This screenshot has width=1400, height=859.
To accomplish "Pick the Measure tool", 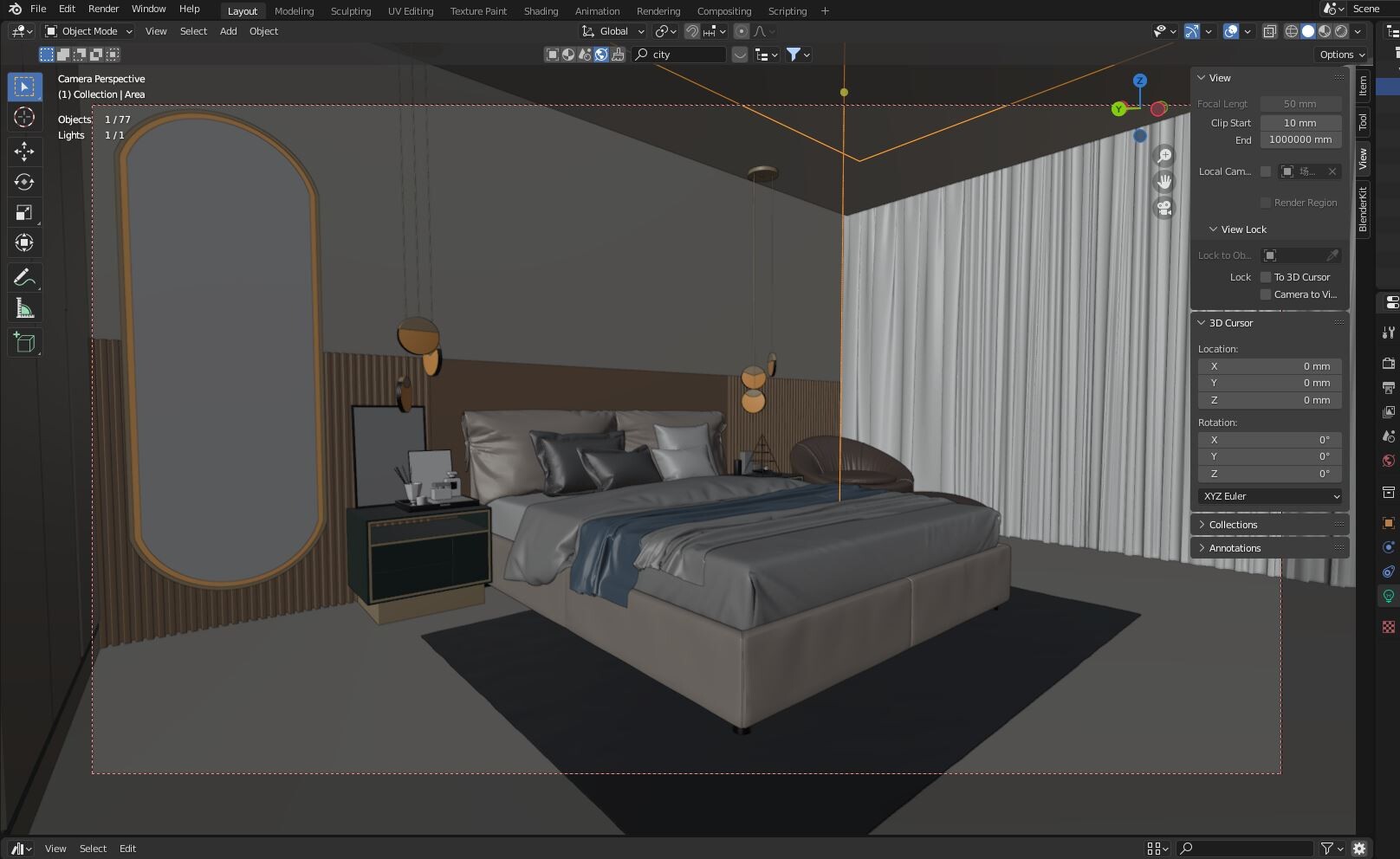I will [24, 307].
